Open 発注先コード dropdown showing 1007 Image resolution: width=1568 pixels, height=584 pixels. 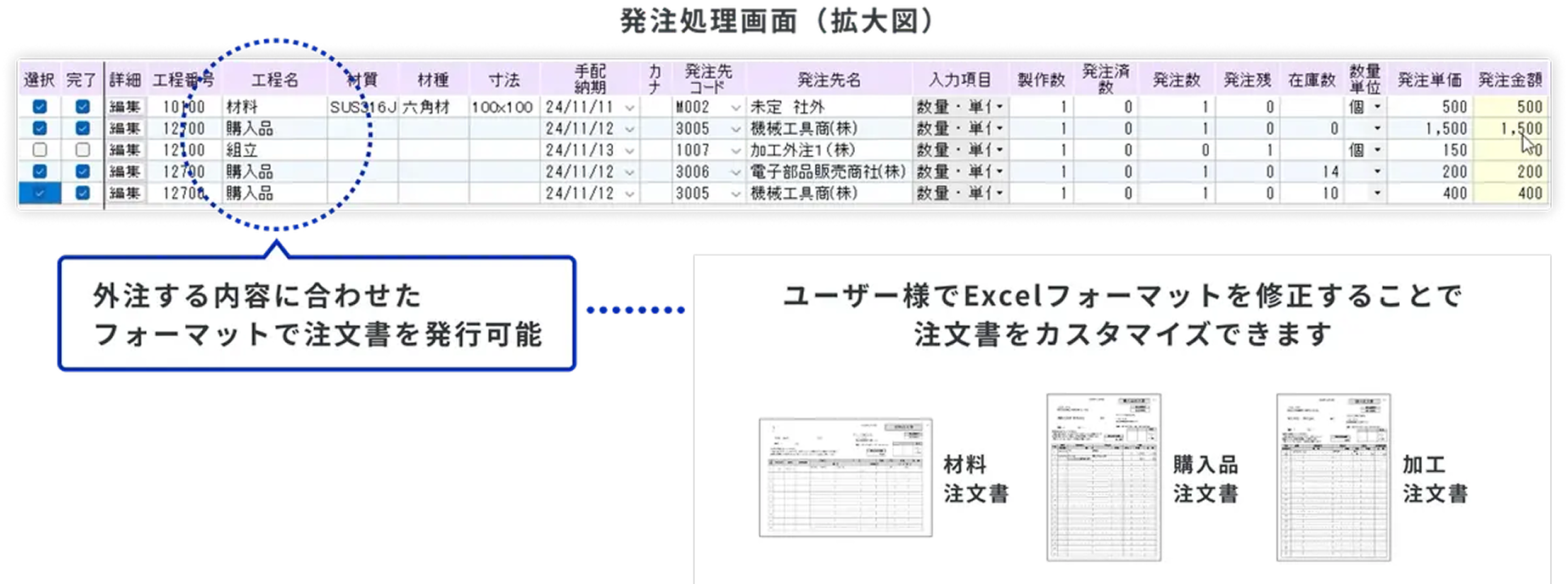coord(735,150)
